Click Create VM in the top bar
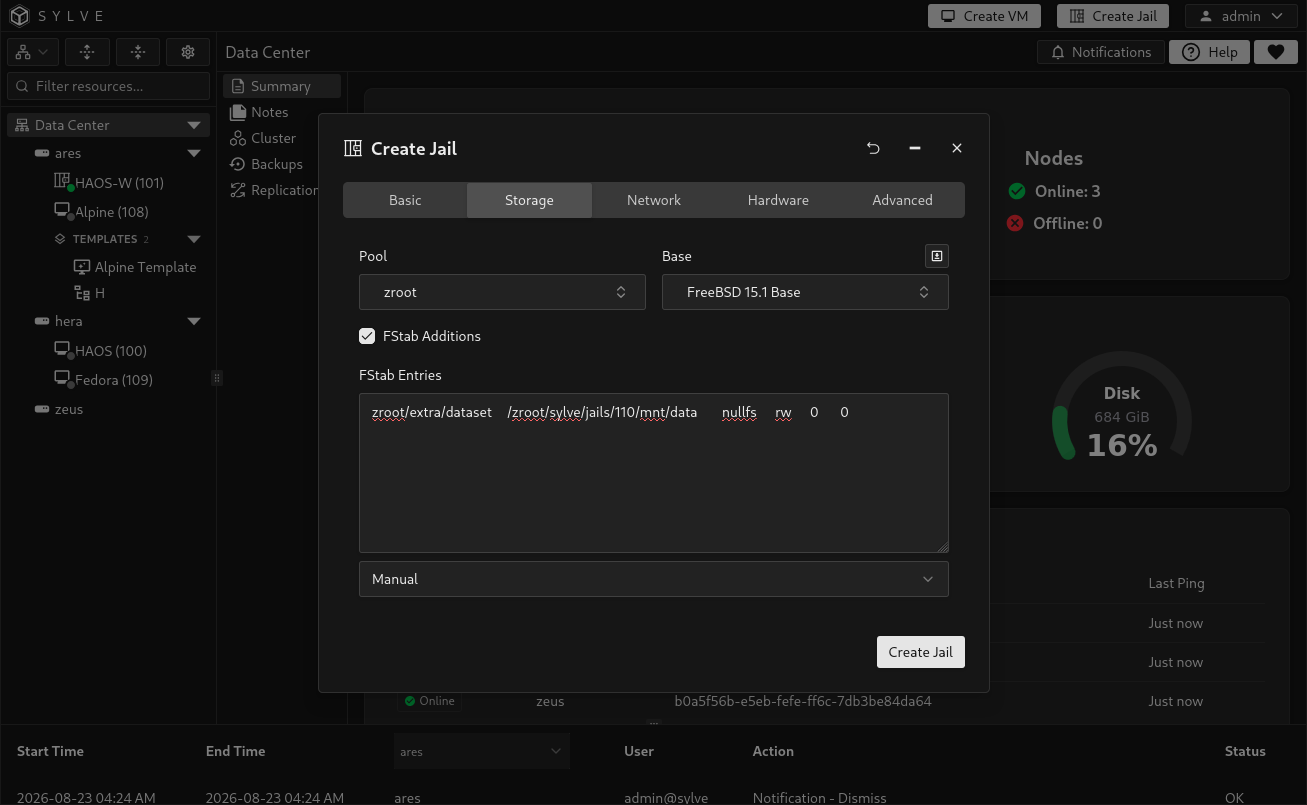 pos(985,16)
